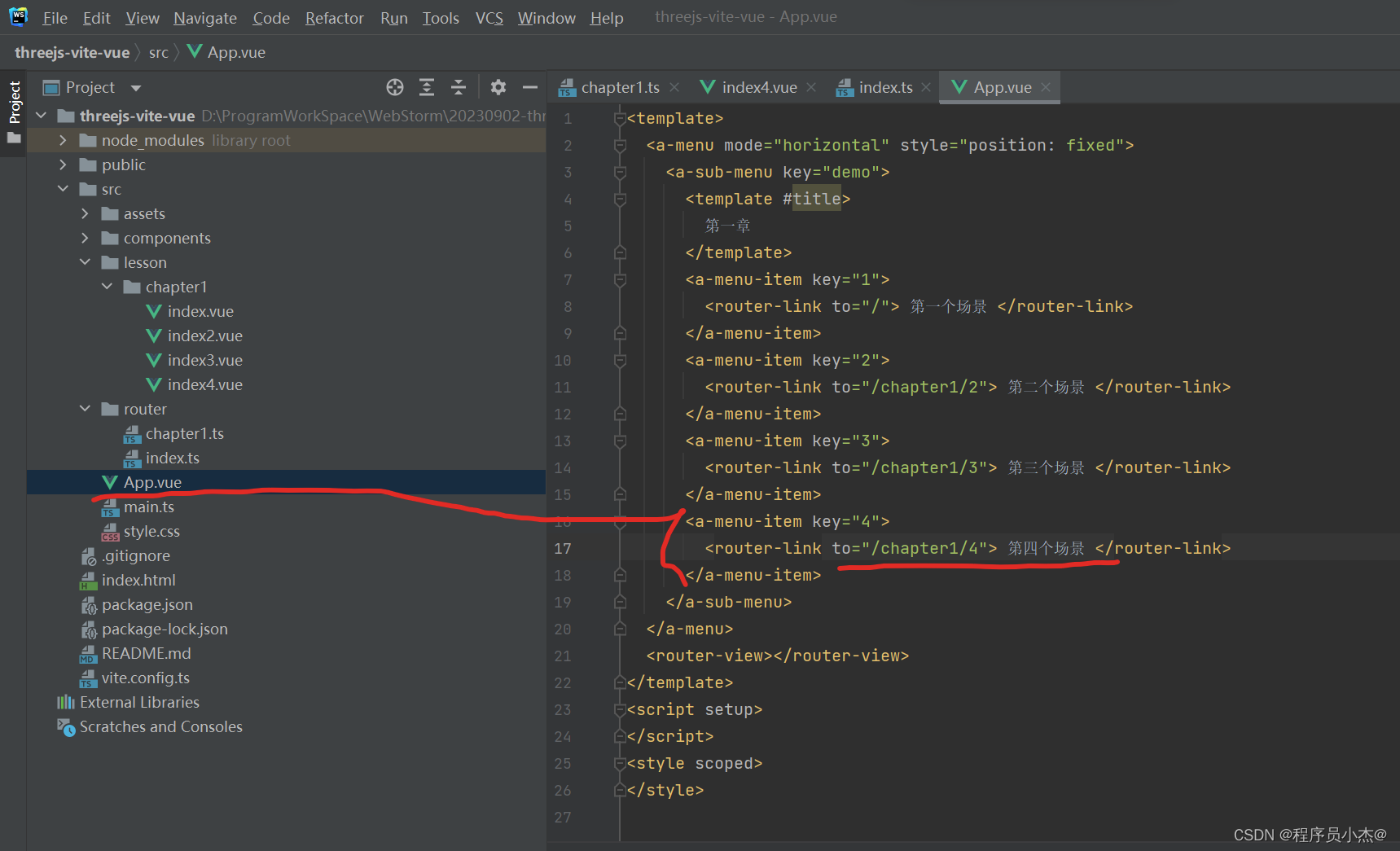1400x851 pixels.
Task: Close the index4.vue editor tab
Action: click(x=811, y=87)
